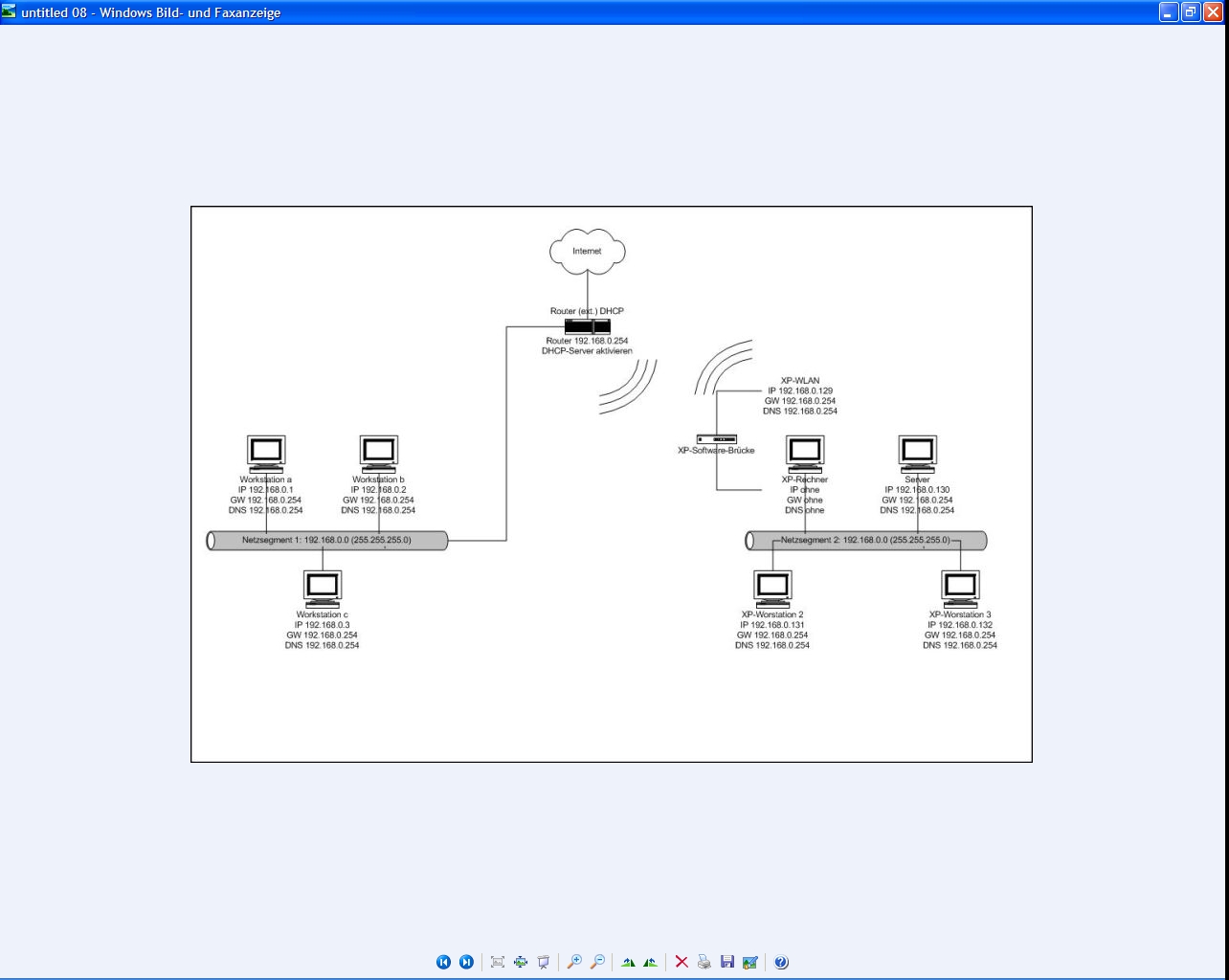
Task: Rotate the image clockwise
Action: coord(628,962)
